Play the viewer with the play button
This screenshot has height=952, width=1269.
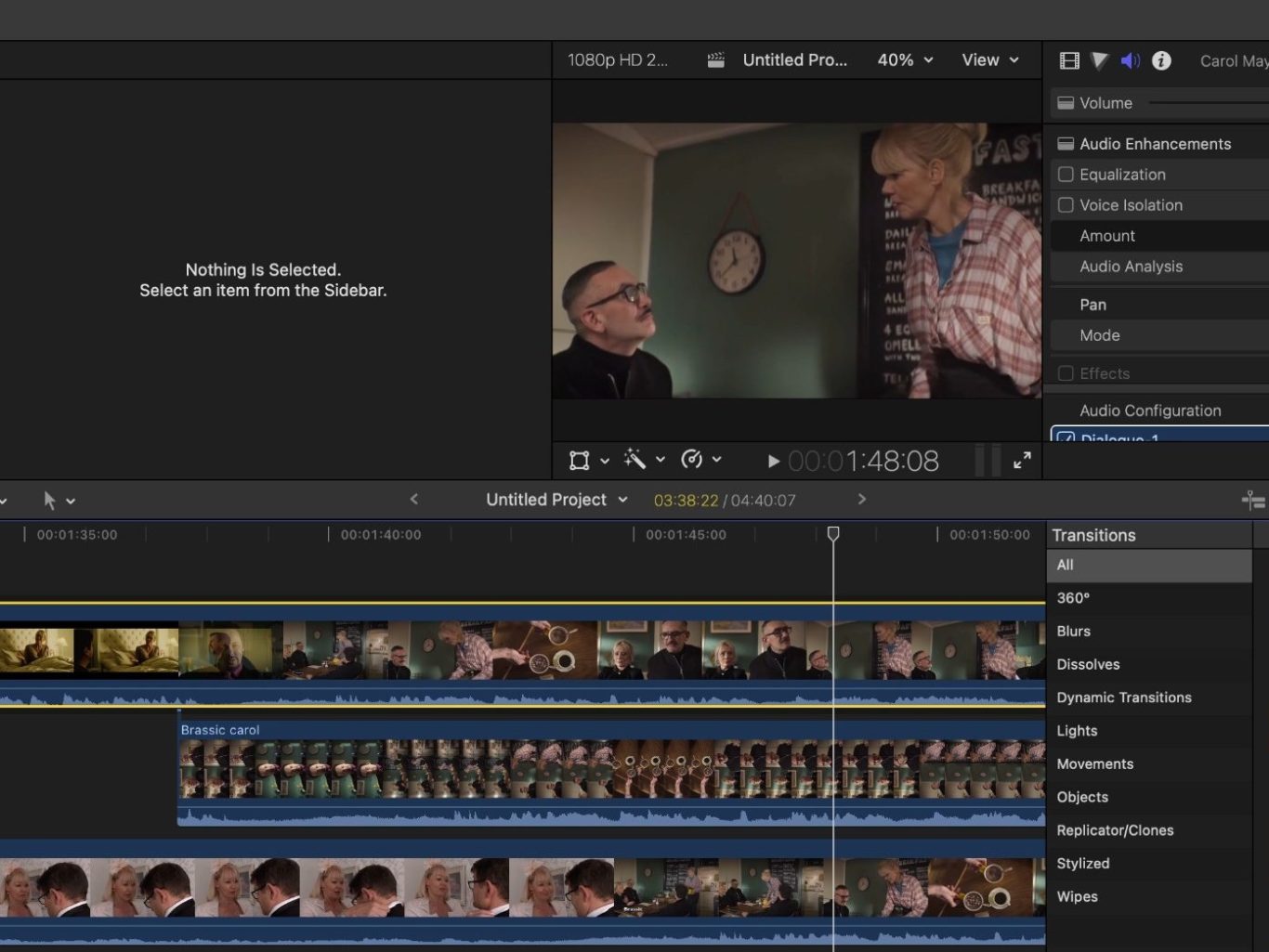pos(773,461)
